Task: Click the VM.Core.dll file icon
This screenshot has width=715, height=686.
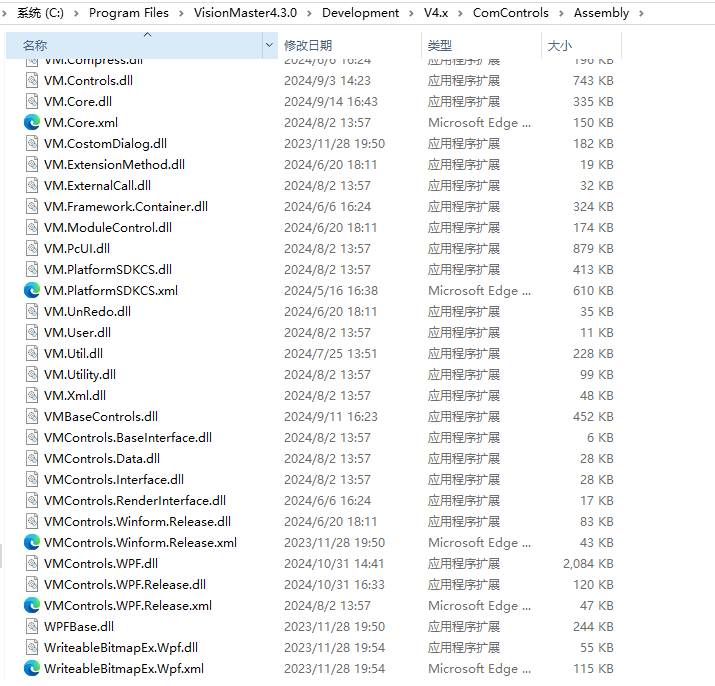Action: coord(32,102)
